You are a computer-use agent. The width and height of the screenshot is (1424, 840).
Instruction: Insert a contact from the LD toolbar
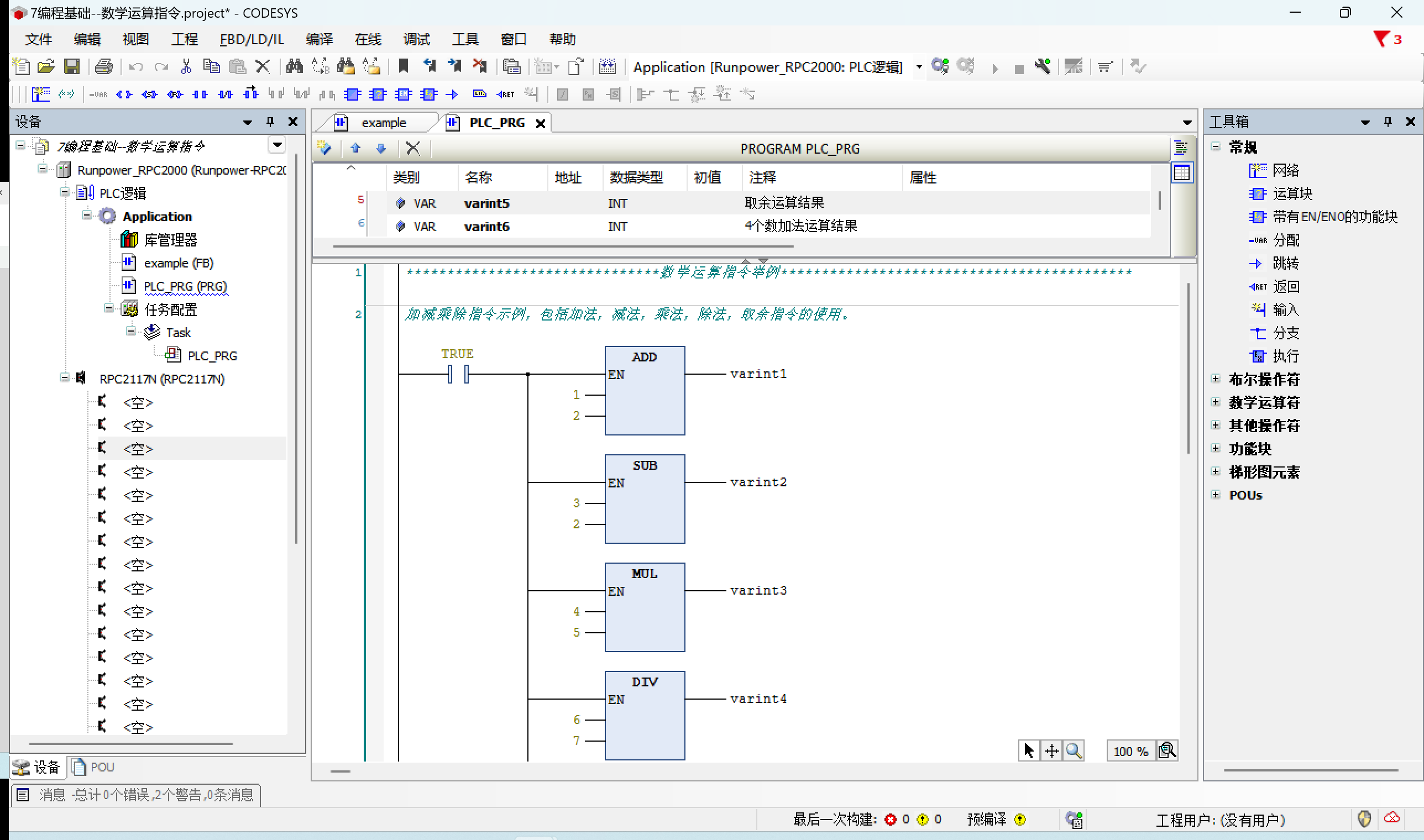(x=200, y=95)
